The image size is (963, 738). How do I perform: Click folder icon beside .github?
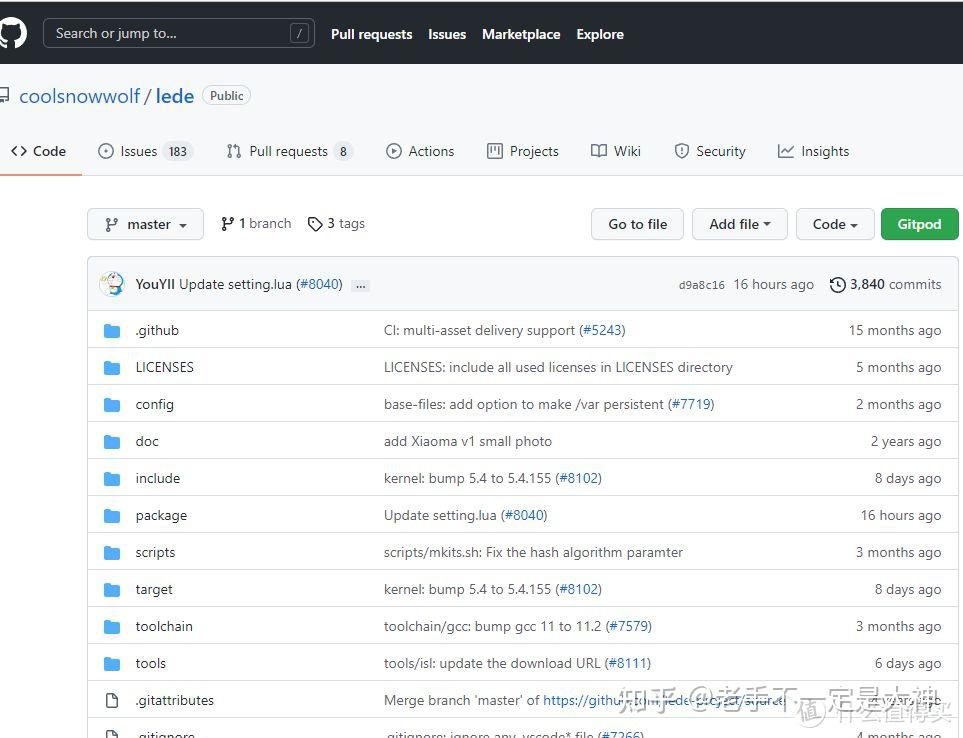coord(112,331)
